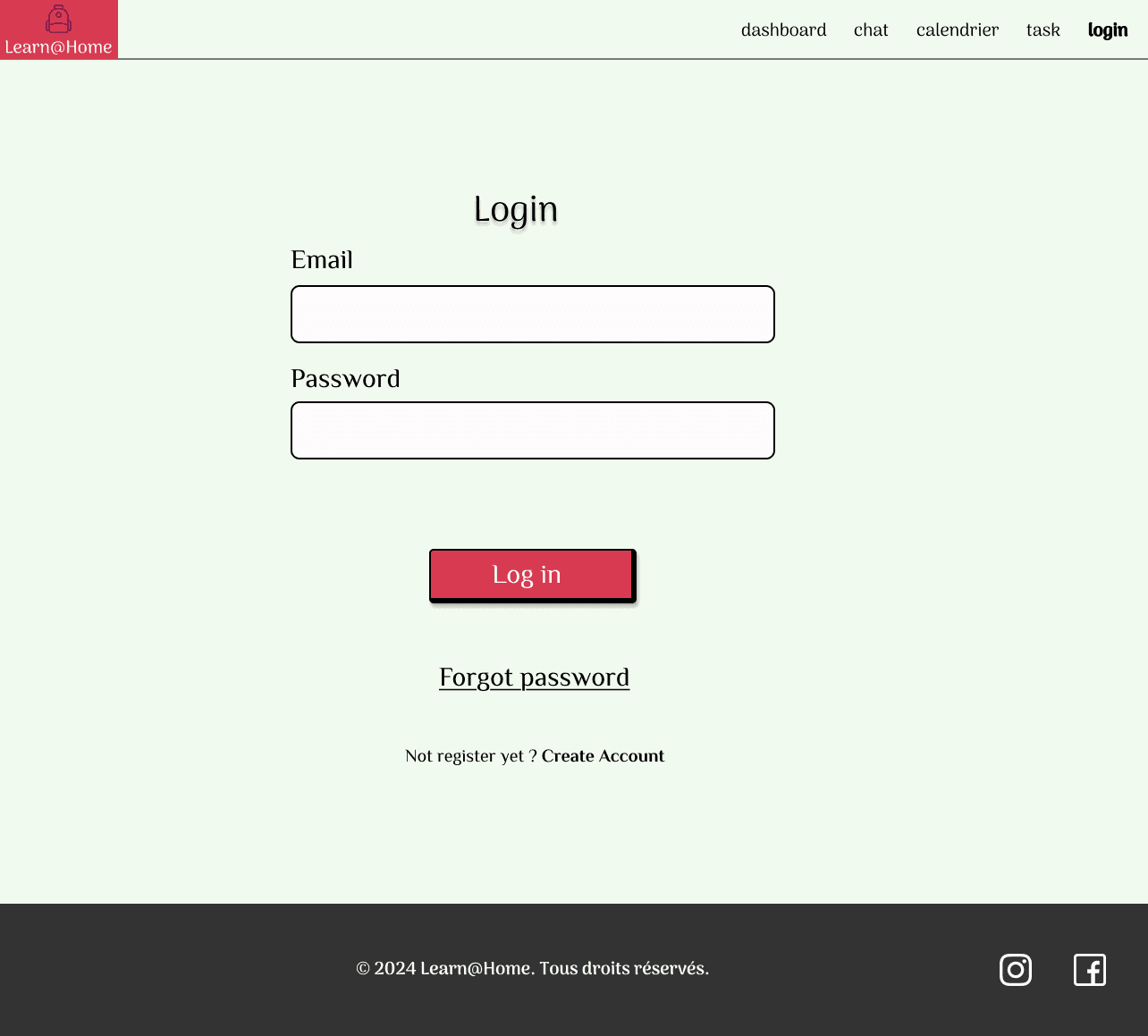
Task: Click the Create Account link
Action: point(603,756)
